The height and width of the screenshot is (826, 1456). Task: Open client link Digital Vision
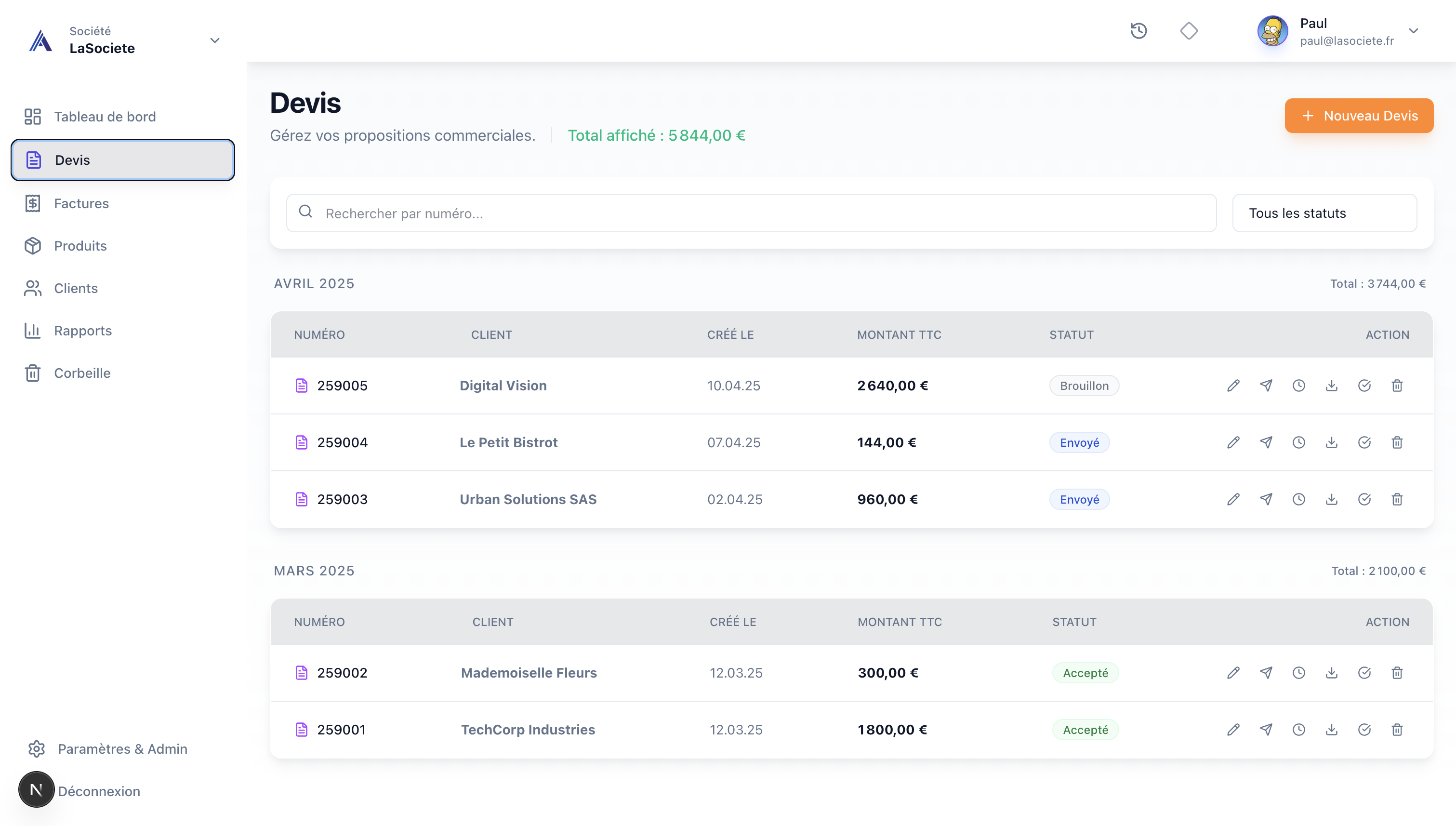point(503,386)
